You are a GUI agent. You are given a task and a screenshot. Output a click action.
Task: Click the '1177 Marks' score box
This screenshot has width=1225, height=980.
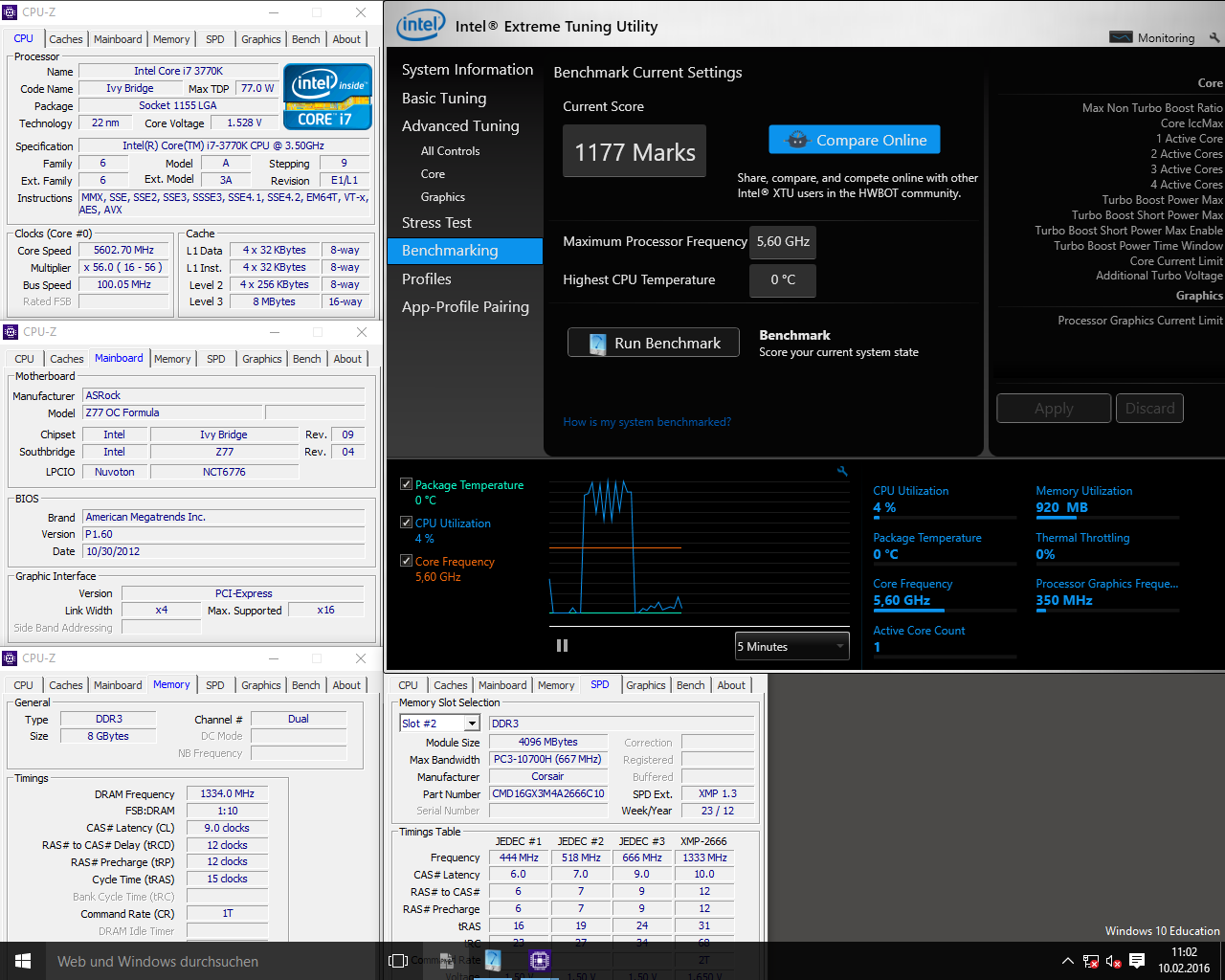[635, 152]
